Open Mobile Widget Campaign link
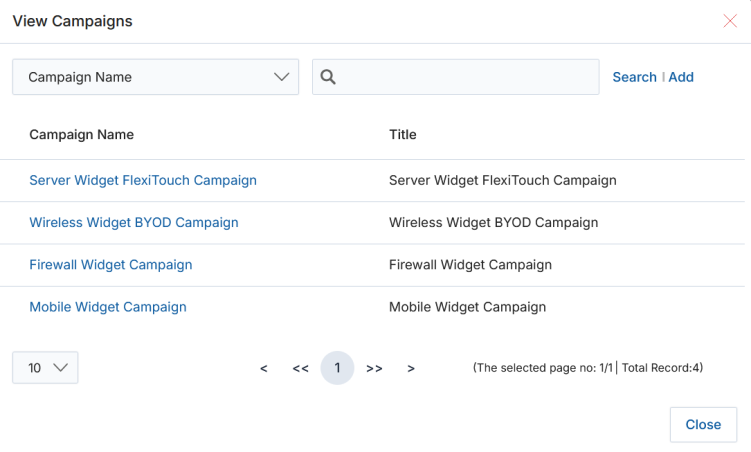Viewport: 751px width, 452px height. point(108,307)
